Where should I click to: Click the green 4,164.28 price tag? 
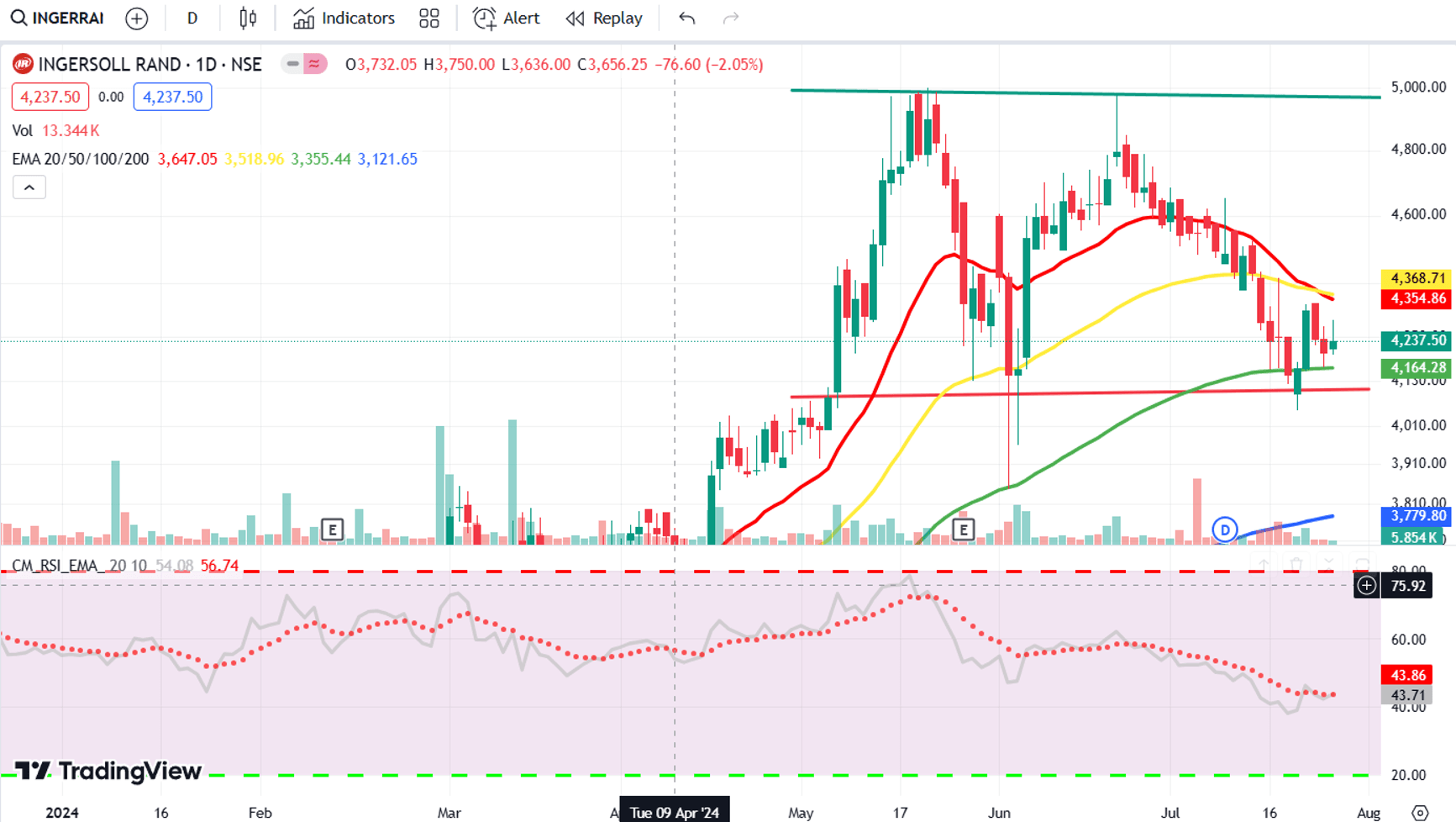click(x=1417, y=367)
